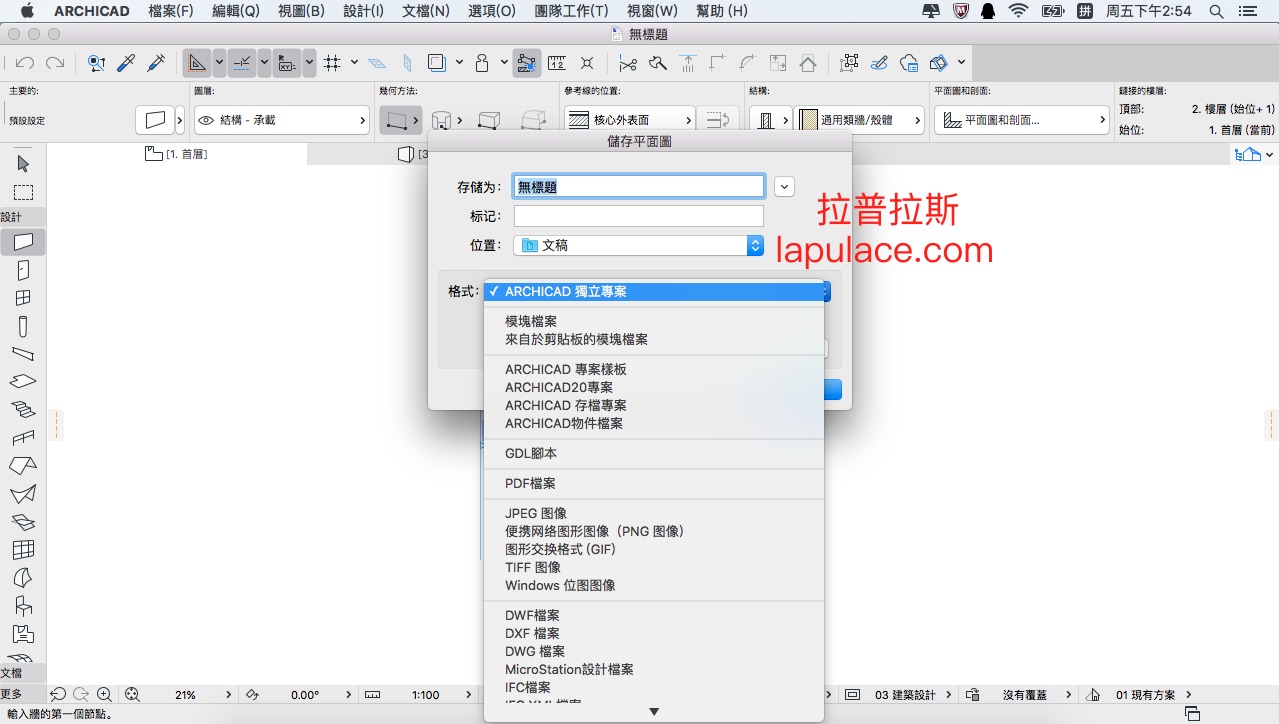Viewport: 1279px width, 724px height.
Task: Click the Trim scissors icon in toolbar
Action: click(x=628, y=63)
